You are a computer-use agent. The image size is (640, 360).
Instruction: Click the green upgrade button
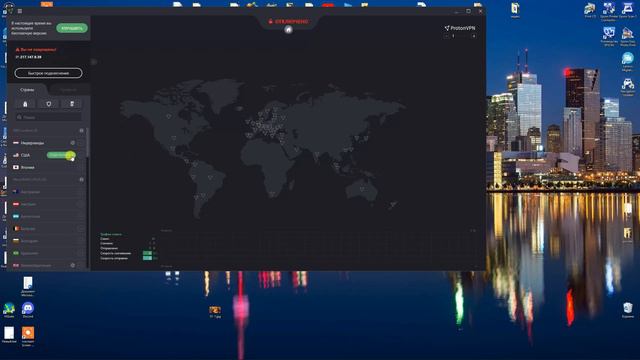coord(72,28)
